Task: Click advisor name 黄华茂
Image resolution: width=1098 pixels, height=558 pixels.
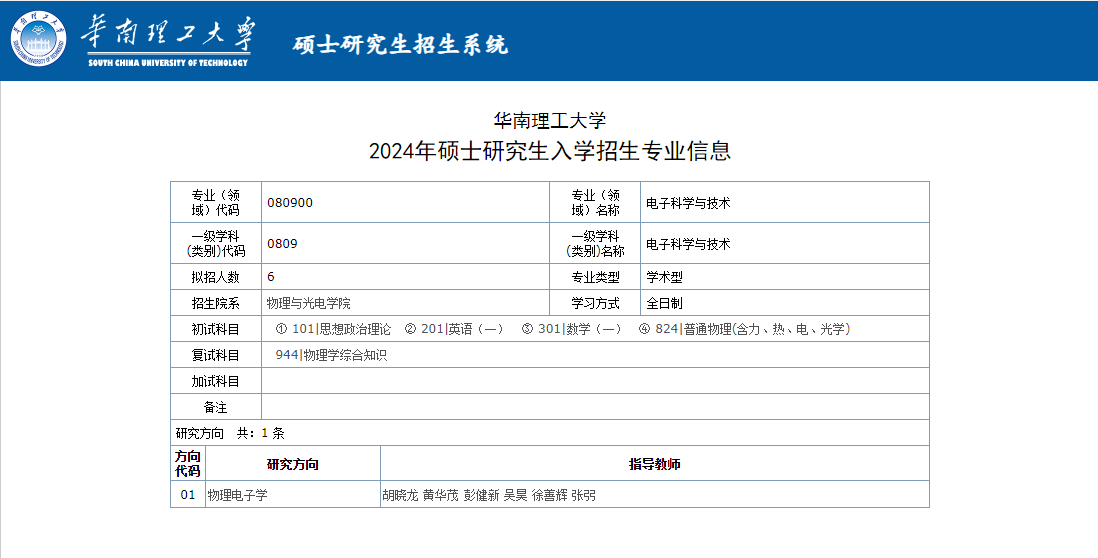Action: tap(440, 495)
